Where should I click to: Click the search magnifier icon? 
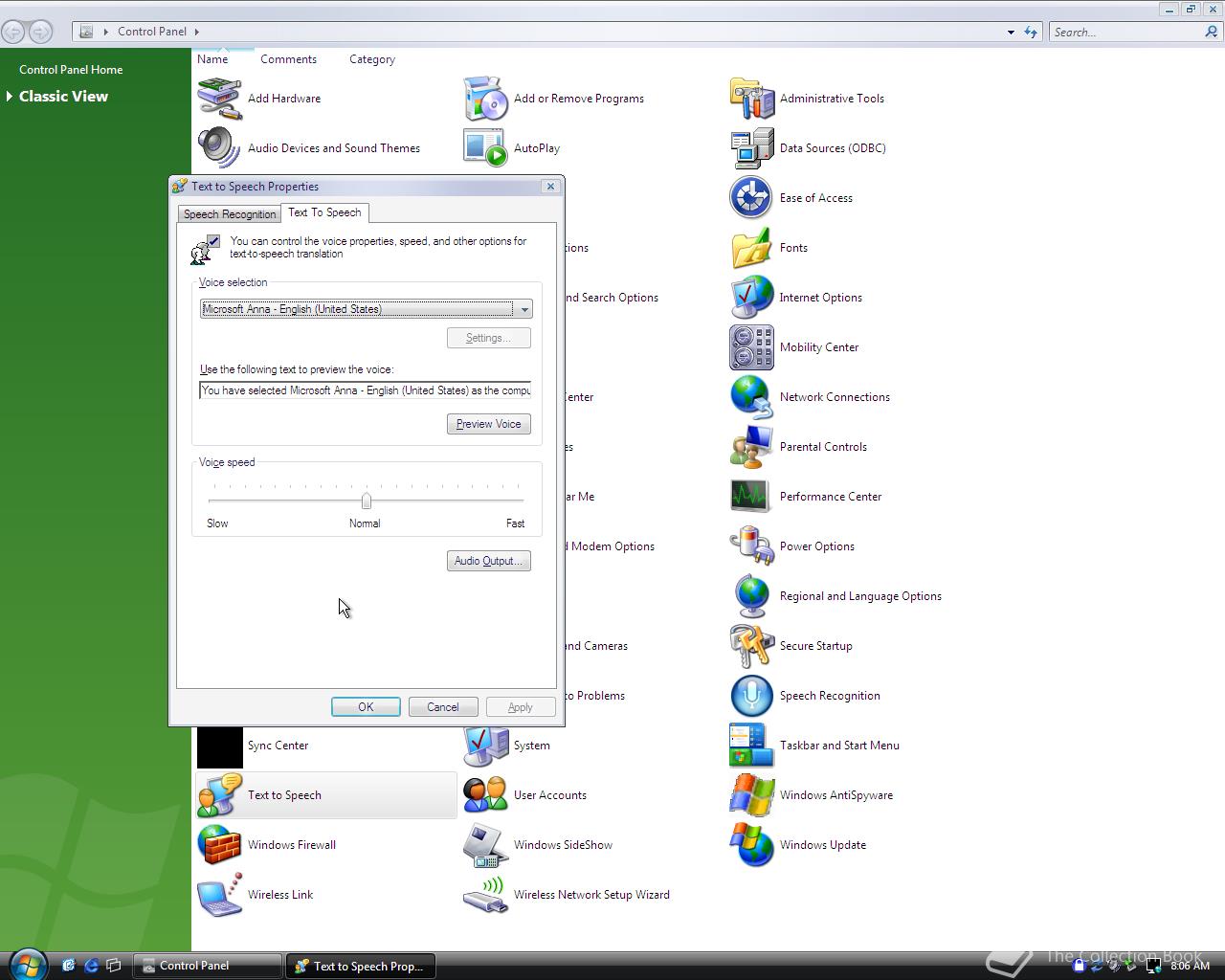tap(1213, 32)
